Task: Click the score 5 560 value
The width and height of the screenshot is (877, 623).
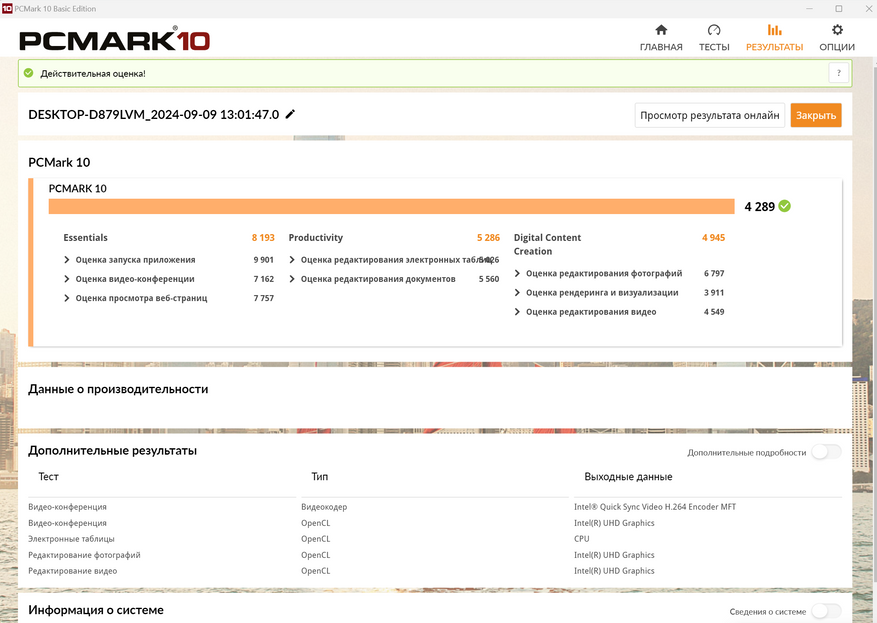Action: click(x=489, y=279)
